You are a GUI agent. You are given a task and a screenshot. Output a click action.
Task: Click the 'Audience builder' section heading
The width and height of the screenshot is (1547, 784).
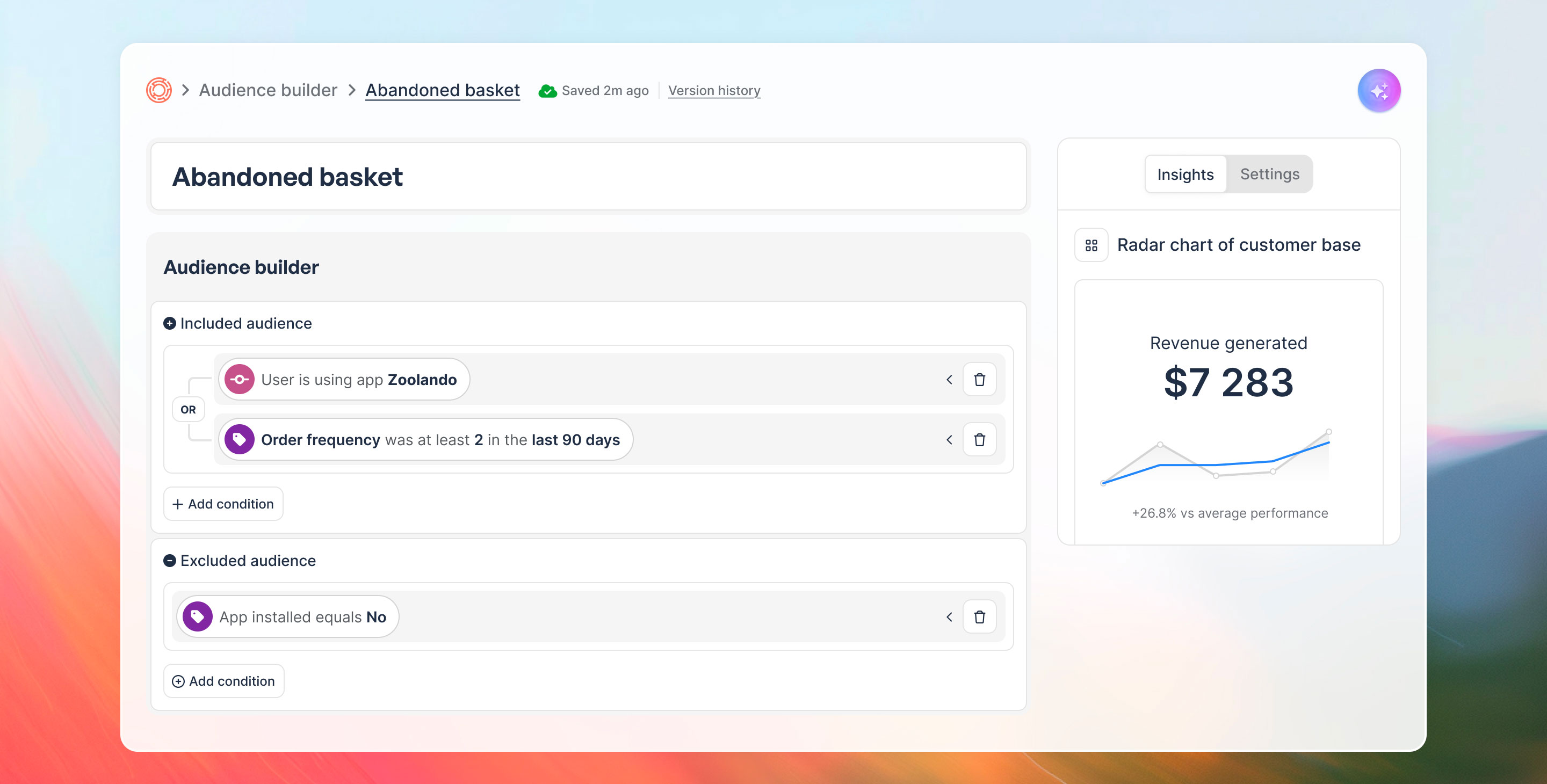point(241,267)
